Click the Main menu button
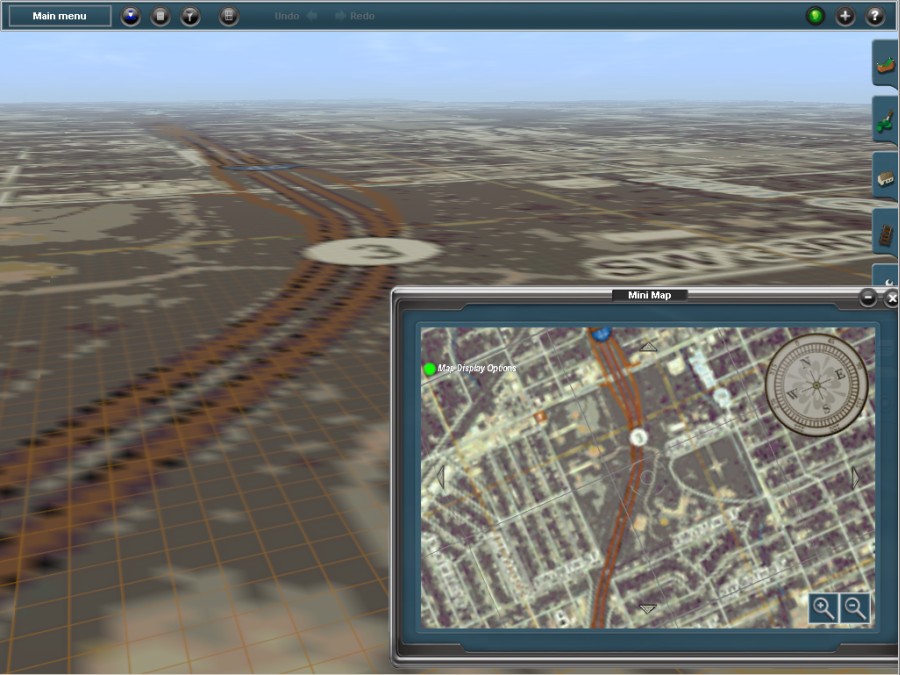The image size is (900, 675). point(60,16)
